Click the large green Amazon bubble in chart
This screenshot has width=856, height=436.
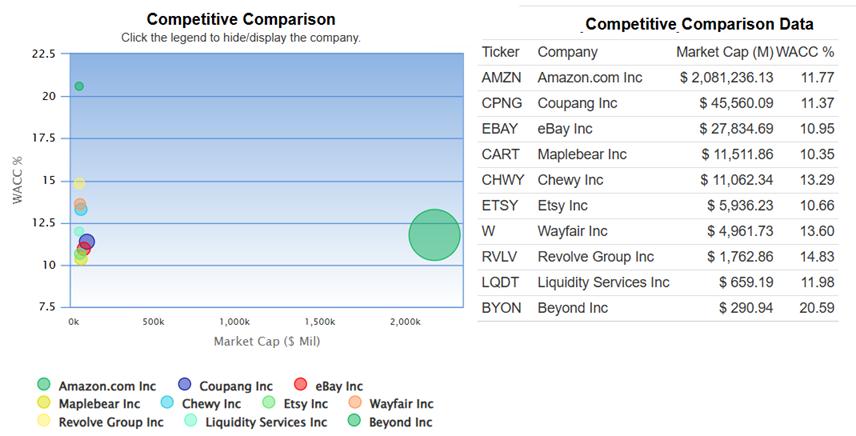[434, 235]
